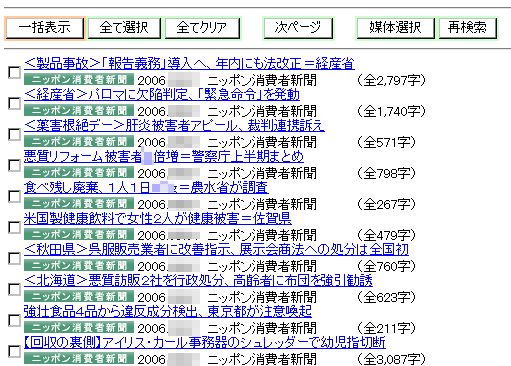The image size is (511, 366).
Task: Open link 【回収の裏側】アイリス・カール事務器
Action: click(x=205, y=342)
